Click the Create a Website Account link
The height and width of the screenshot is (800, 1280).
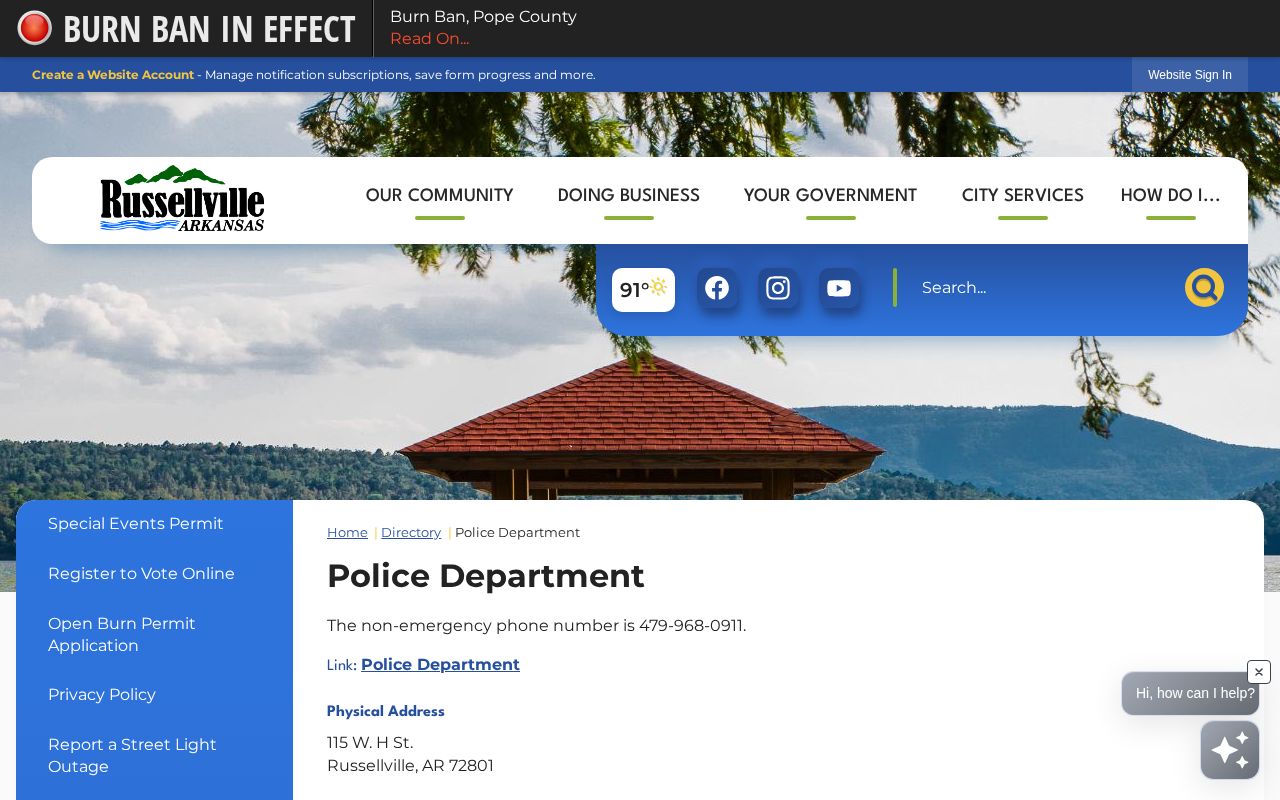coord(113,75)
